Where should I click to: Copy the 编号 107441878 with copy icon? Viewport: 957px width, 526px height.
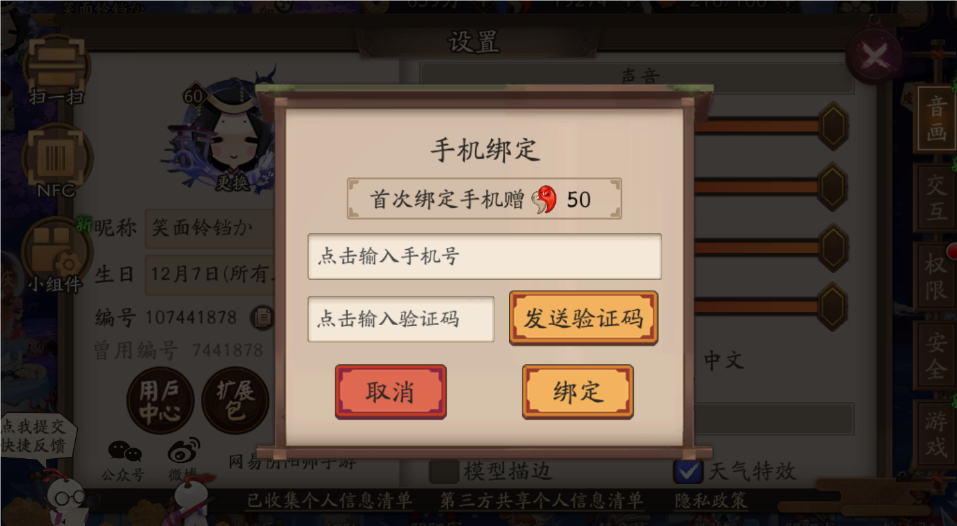tap(262, 317)
